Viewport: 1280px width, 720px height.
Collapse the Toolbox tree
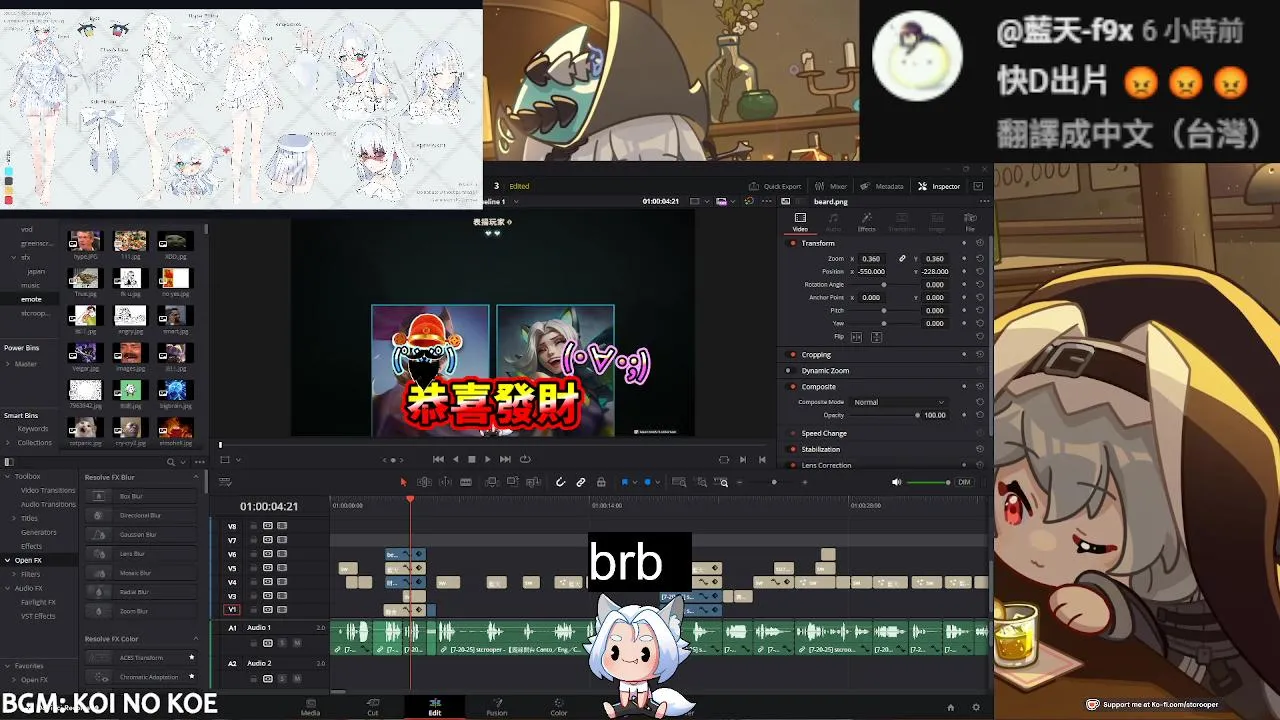point(7,476)
